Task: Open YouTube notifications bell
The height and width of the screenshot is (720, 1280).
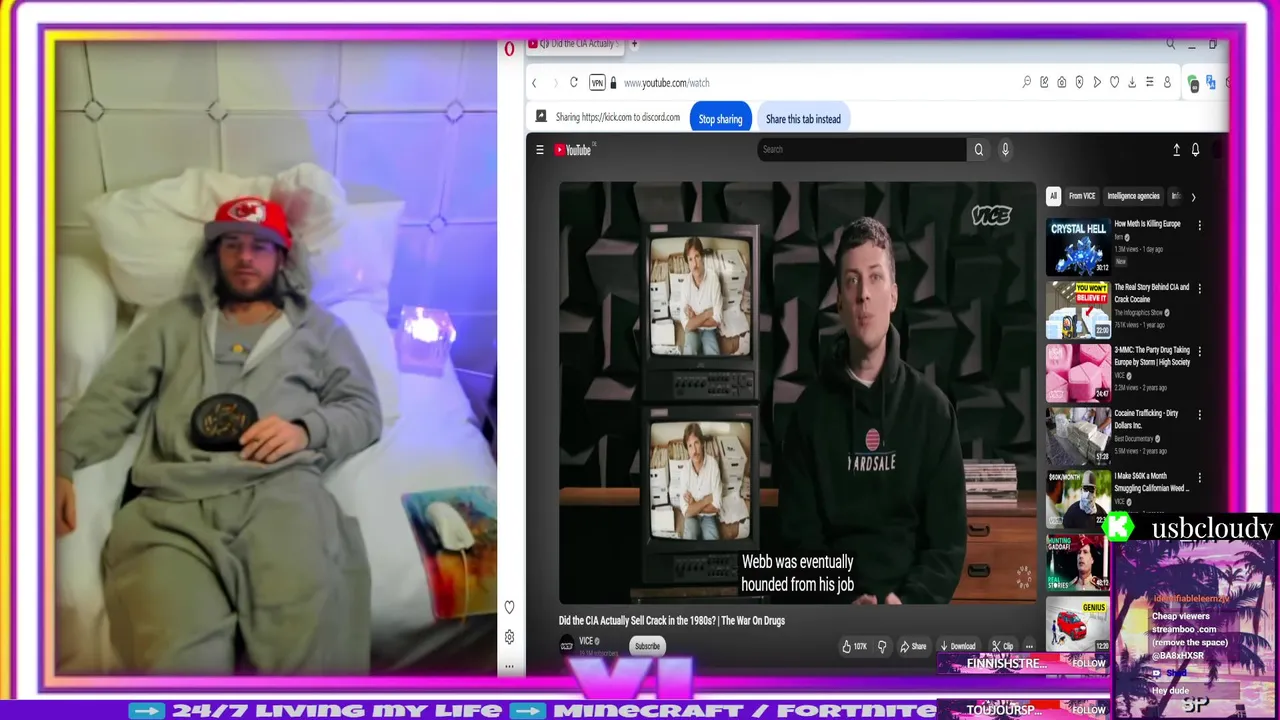Action: point(1195,150)
